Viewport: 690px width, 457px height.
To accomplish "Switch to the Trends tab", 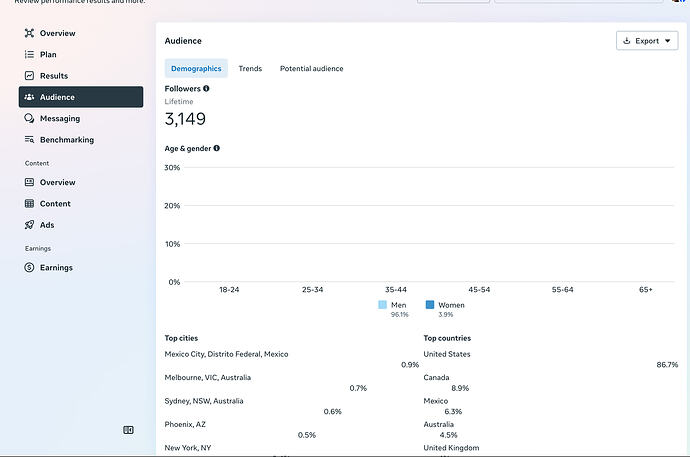I will (x=250, y=69).
